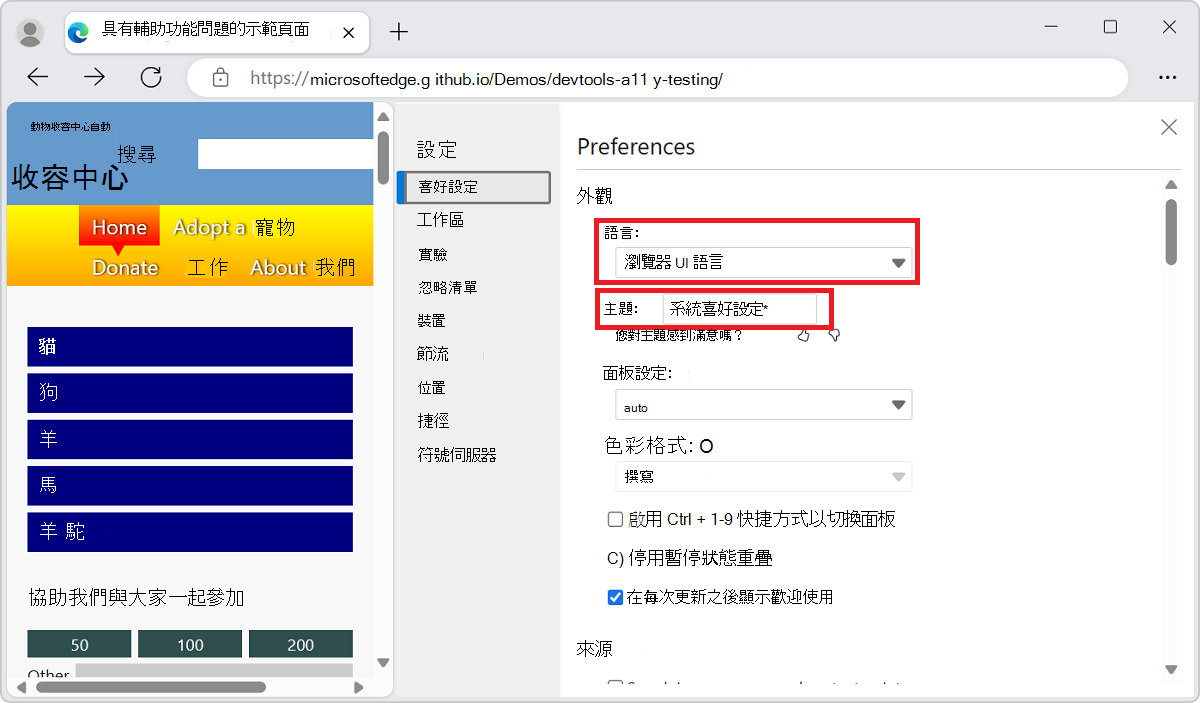Enable the Ctrl + 1-9 panel shortcut checkbox

pyautogui.click(x=615, y=519)
